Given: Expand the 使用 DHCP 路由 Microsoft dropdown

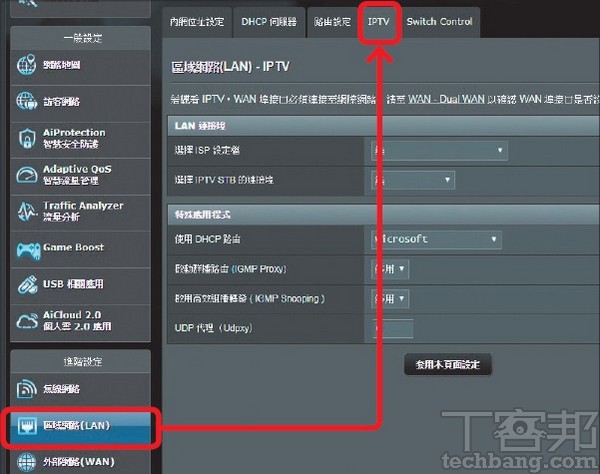Looking at the screenshot, I should (x=435, y=240).
